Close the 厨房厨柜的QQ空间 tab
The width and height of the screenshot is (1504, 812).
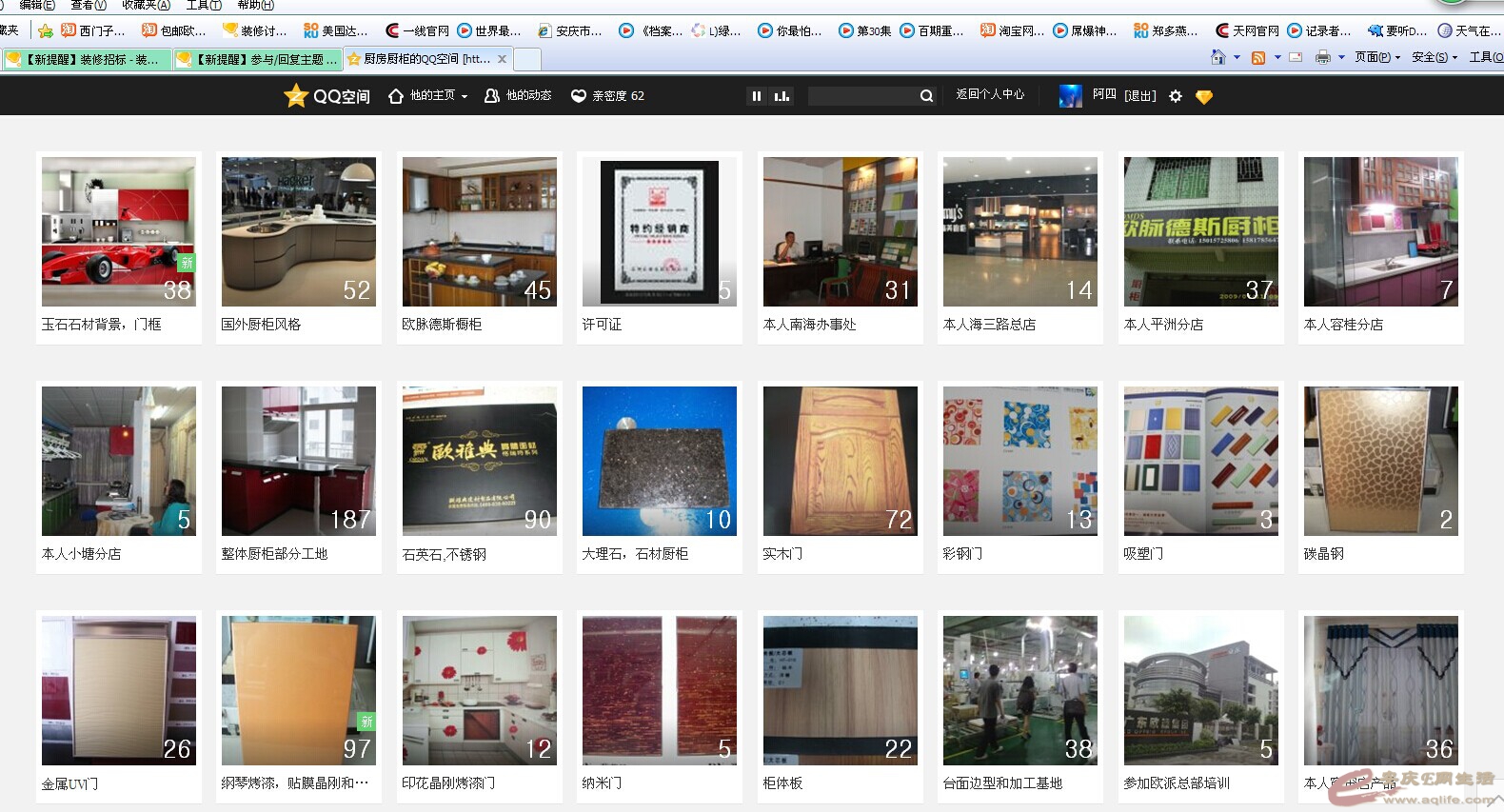coord(502,59)
